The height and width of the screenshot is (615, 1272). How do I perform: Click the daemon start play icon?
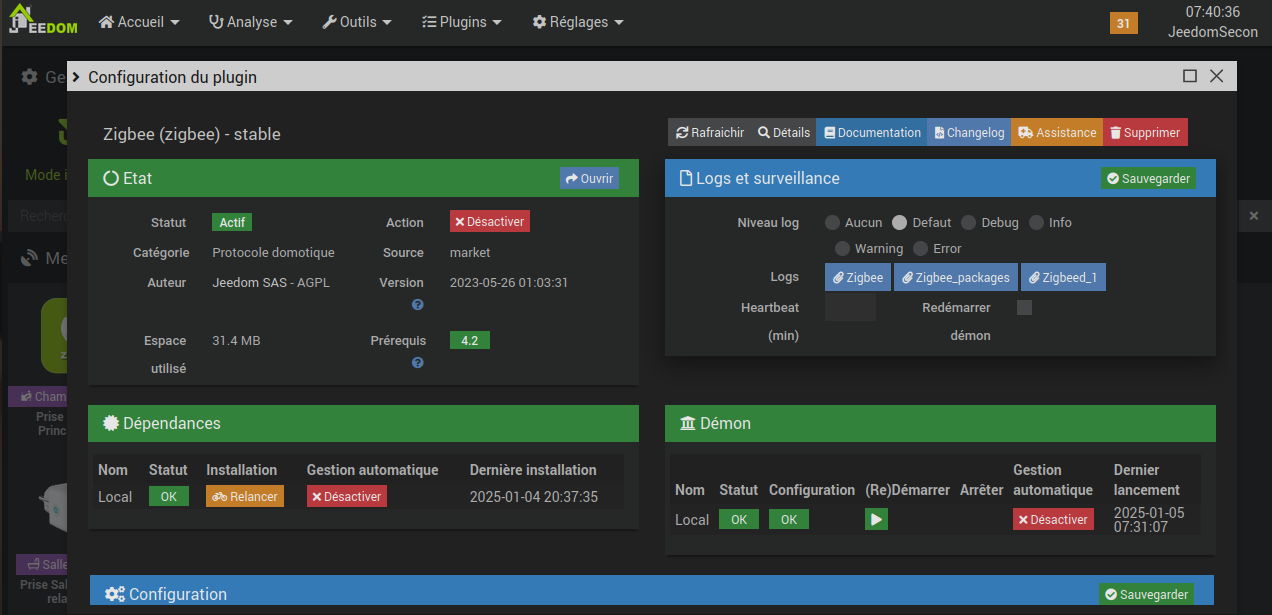876,520
